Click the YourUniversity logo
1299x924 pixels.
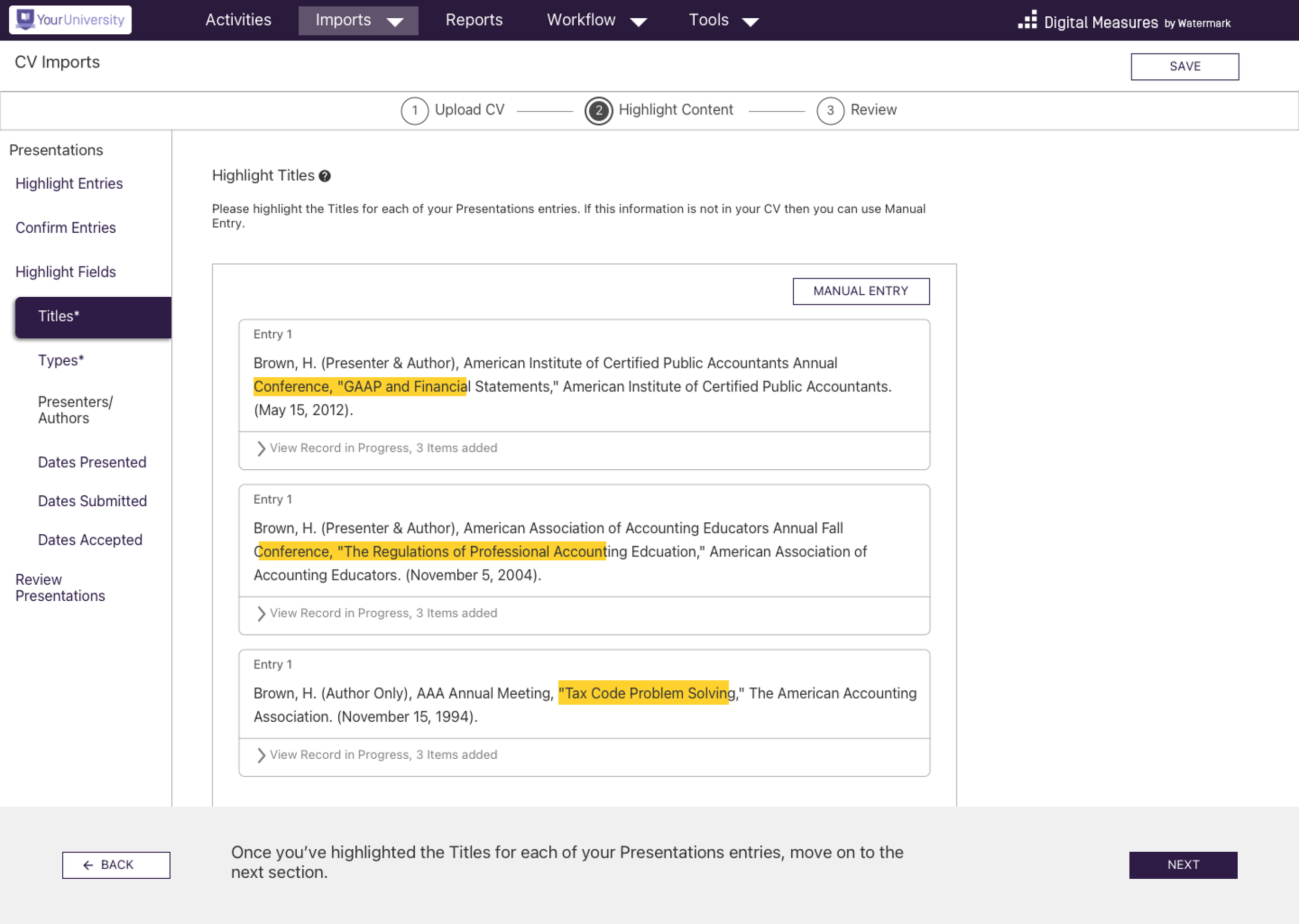point(71,20)
